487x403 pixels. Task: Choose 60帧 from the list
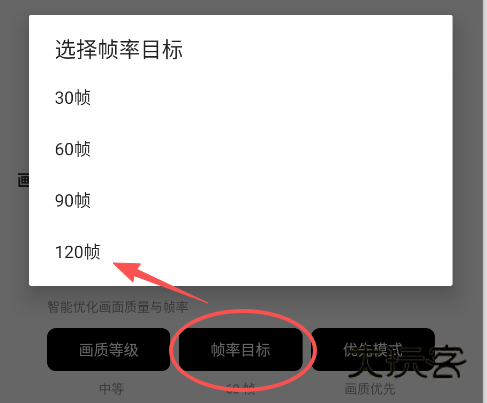pos(240,149)
